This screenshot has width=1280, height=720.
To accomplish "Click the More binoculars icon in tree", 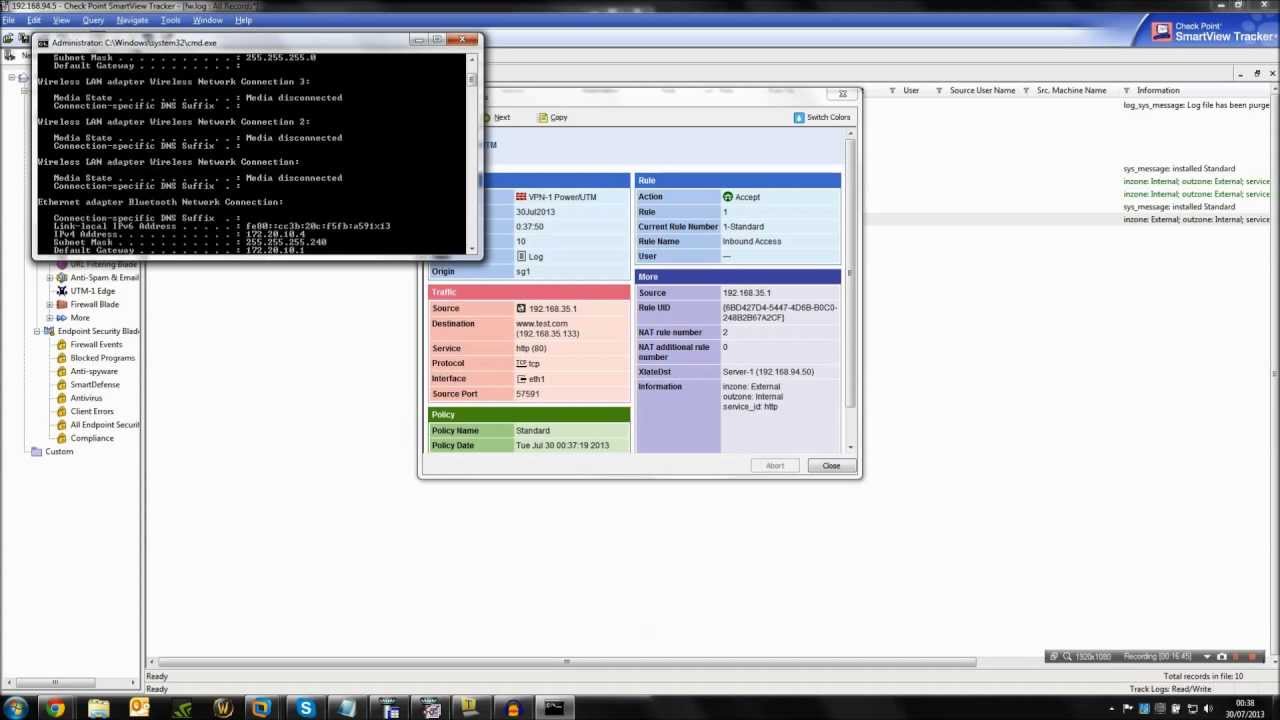I will coord(62,318).
